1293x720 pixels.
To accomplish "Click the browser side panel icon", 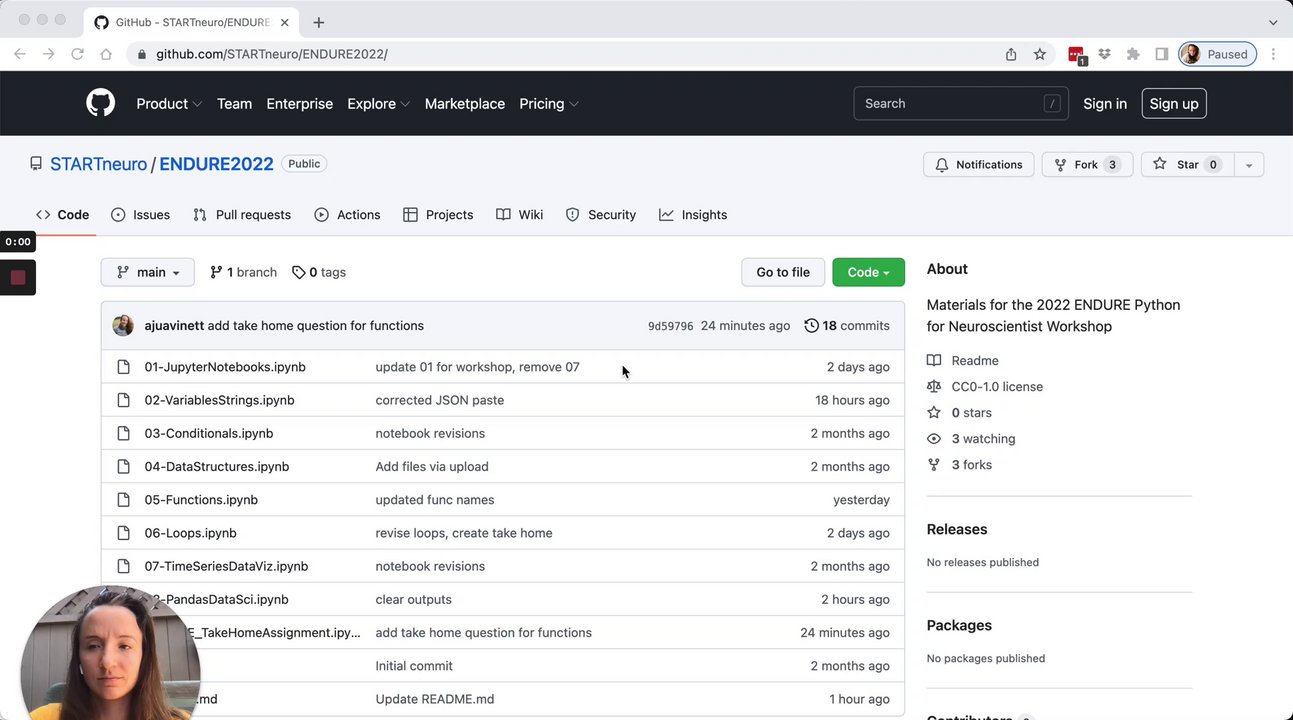I will pos(1161,54).
